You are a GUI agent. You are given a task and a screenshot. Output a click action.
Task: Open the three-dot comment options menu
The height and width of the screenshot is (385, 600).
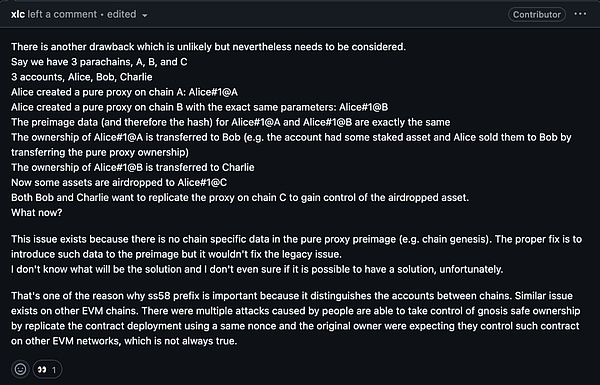coord(580,14)
